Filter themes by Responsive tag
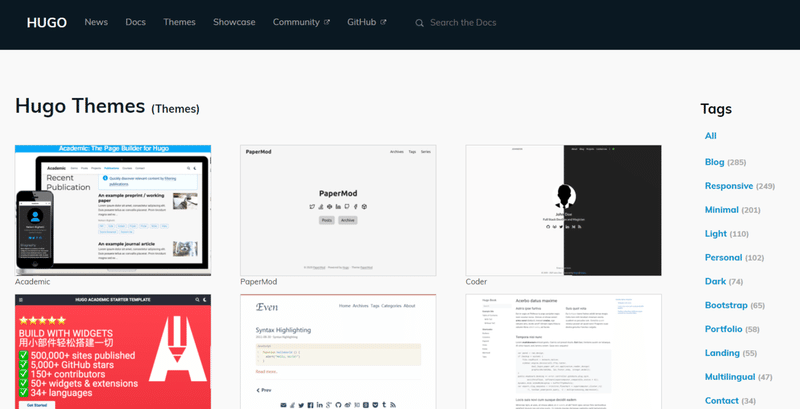800x409 pixels. 729,186
